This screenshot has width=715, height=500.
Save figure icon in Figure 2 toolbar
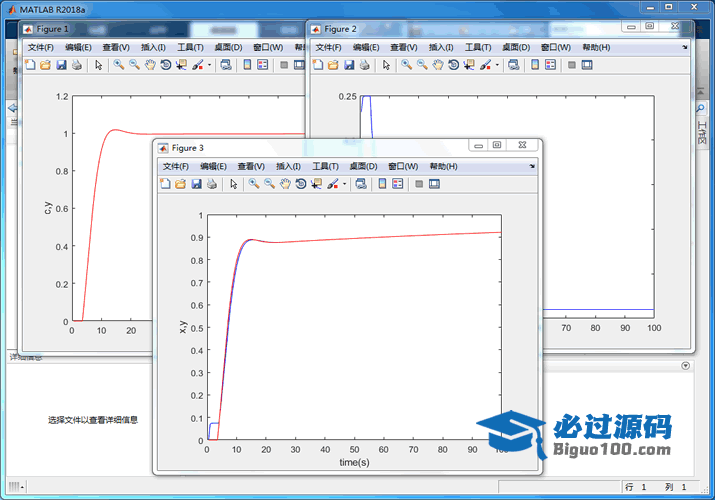click(x=349, y=65)
